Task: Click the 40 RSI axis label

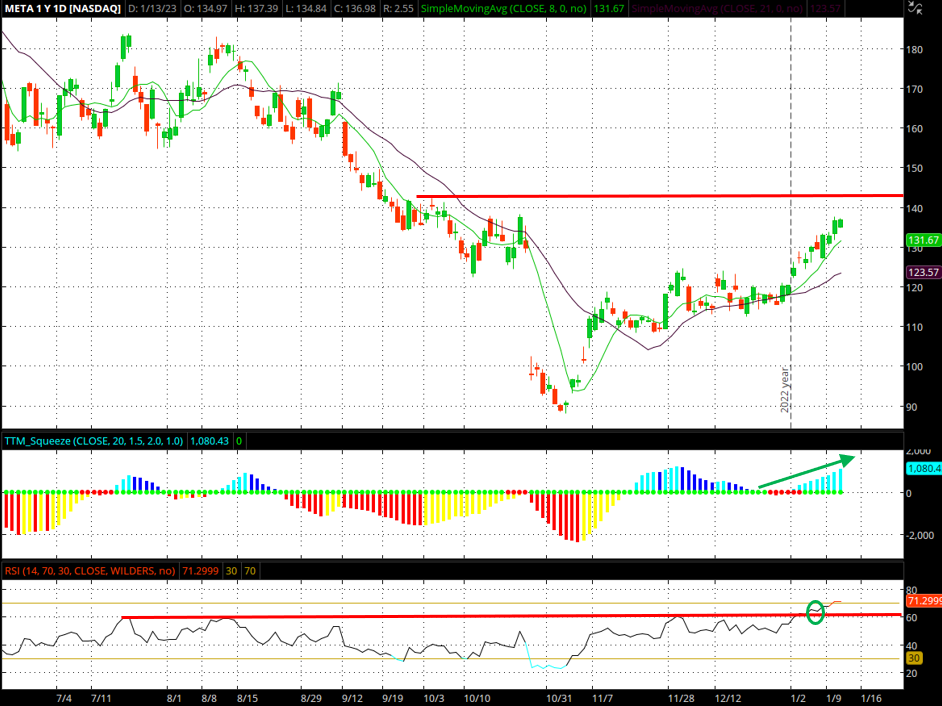Action: pyautogui.click(x=912, y=646)
